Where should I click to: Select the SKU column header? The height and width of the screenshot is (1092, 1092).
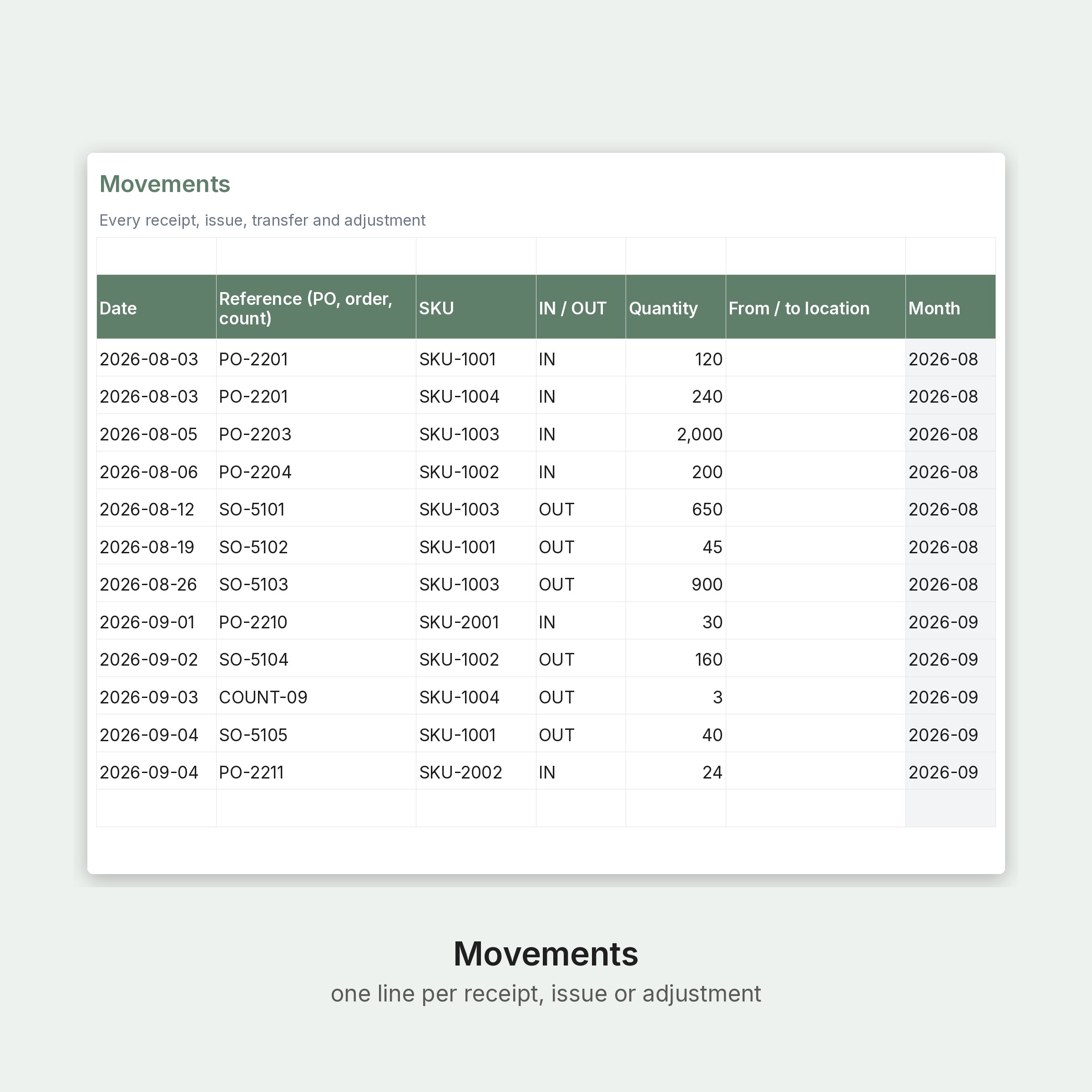[476, 307]
